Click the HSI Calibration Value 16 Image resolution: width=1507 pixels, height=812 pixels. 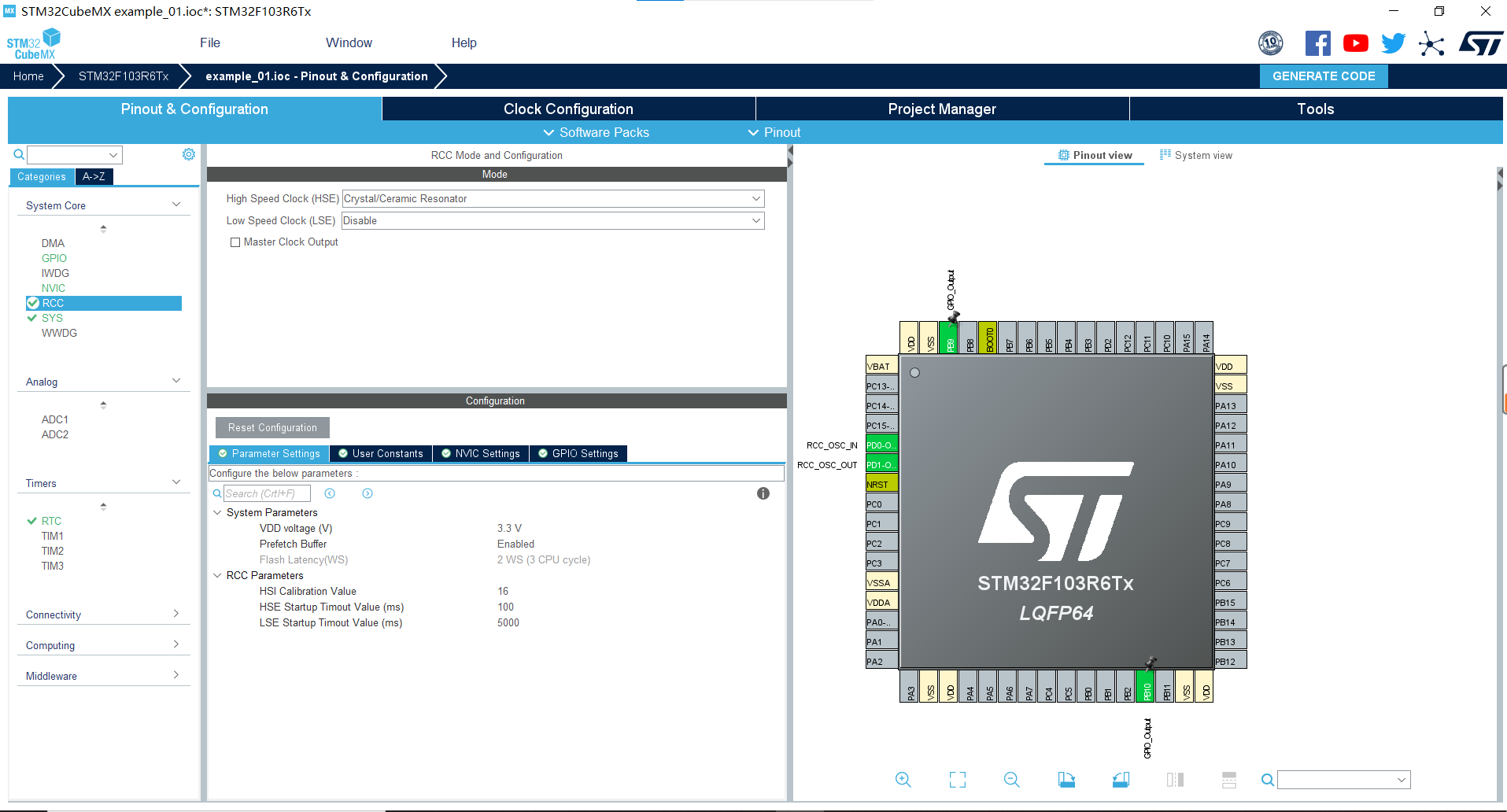(503, 591)
